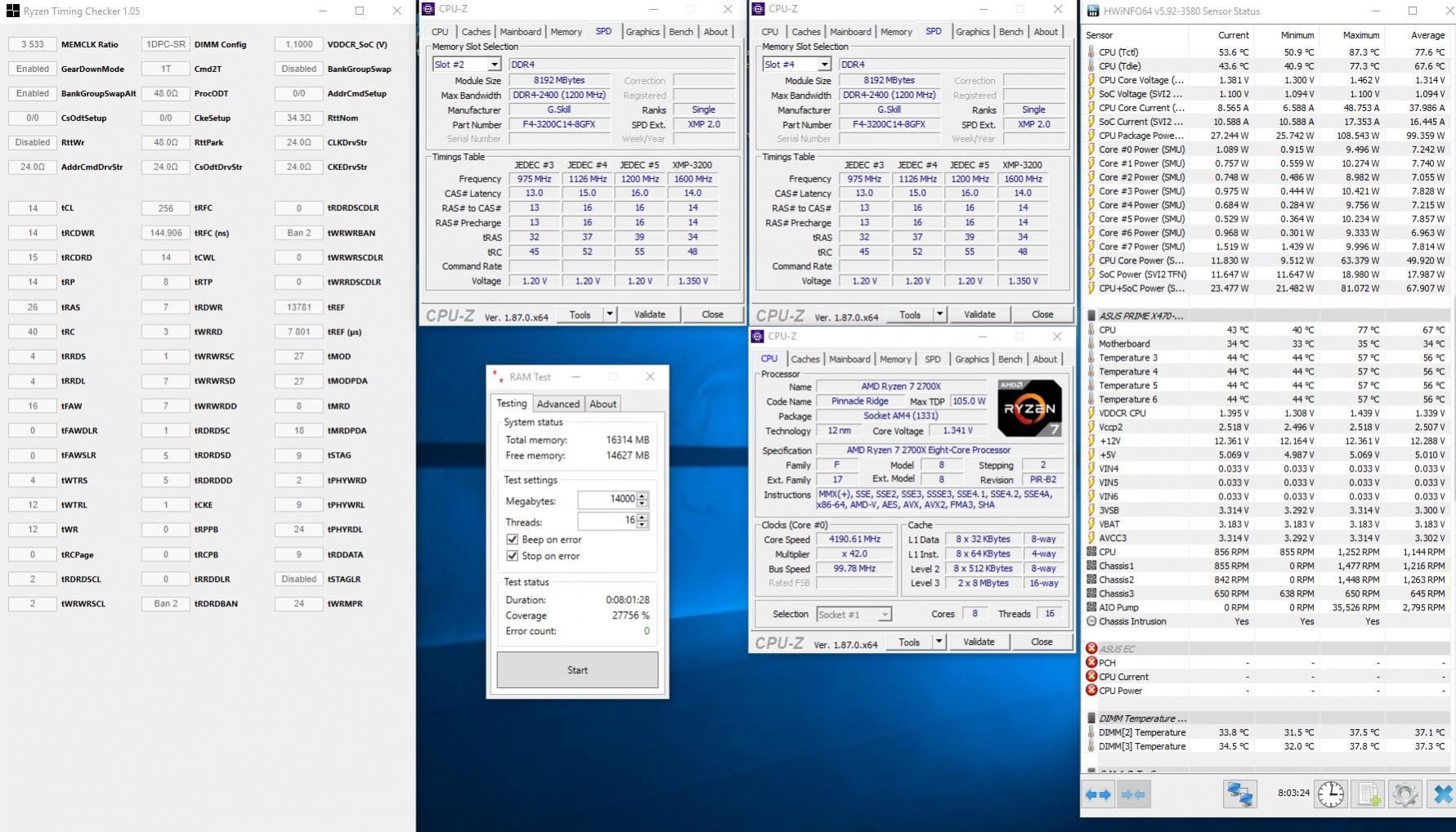1456x832 pixels.
Task: Click red X icon beside PCH sensor
Action: [1091, 663]
